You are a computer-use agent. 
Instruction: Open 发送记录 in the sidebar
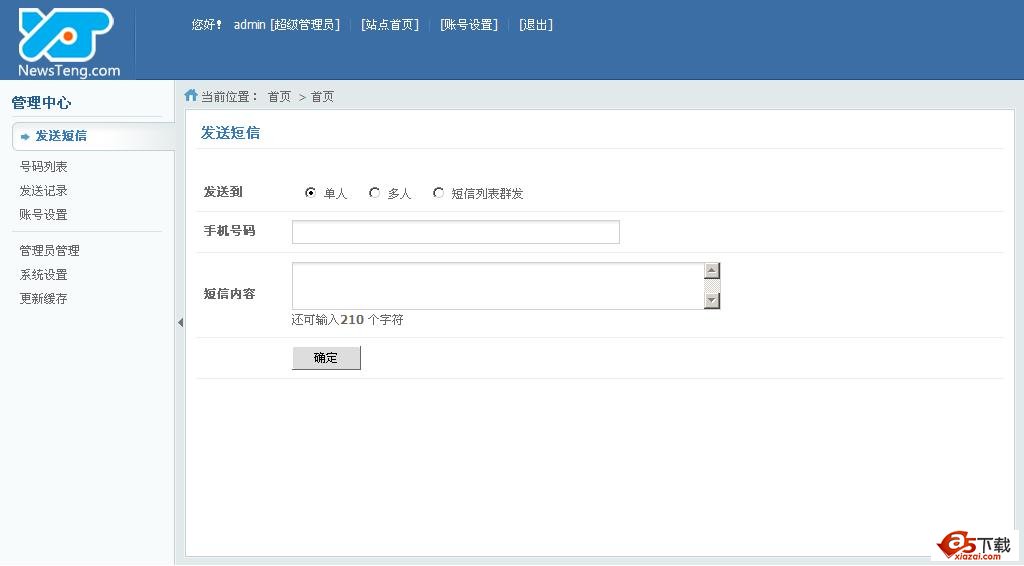click(44, 191)
